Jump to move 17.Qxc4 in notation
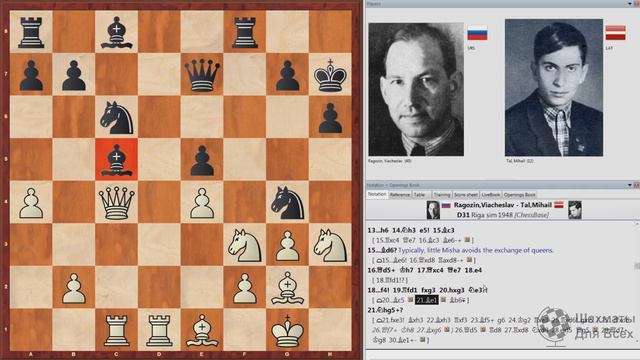 429,270
